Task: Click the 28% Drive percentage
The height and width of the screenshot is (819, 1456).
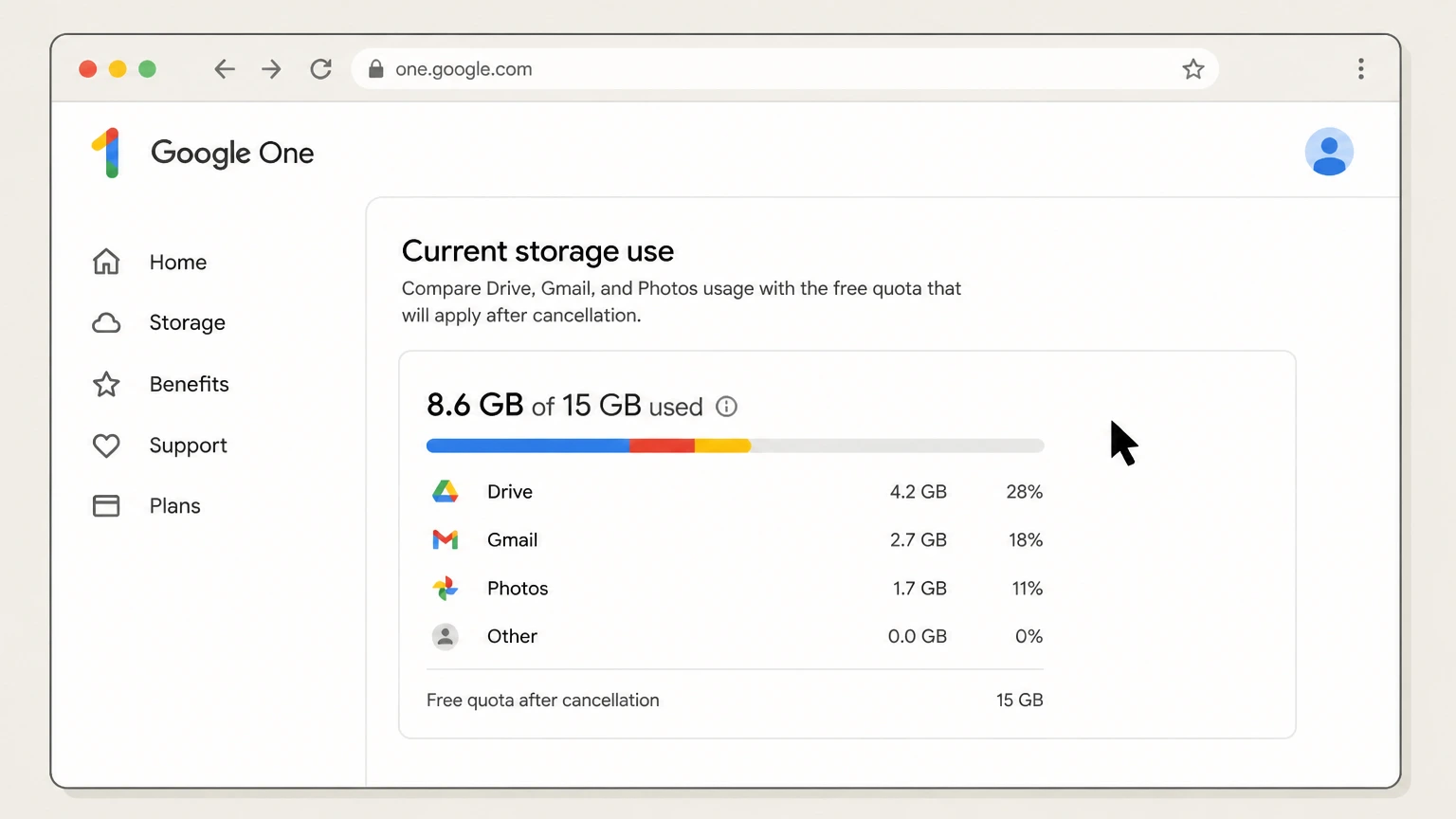Action: coord(1025,492)
